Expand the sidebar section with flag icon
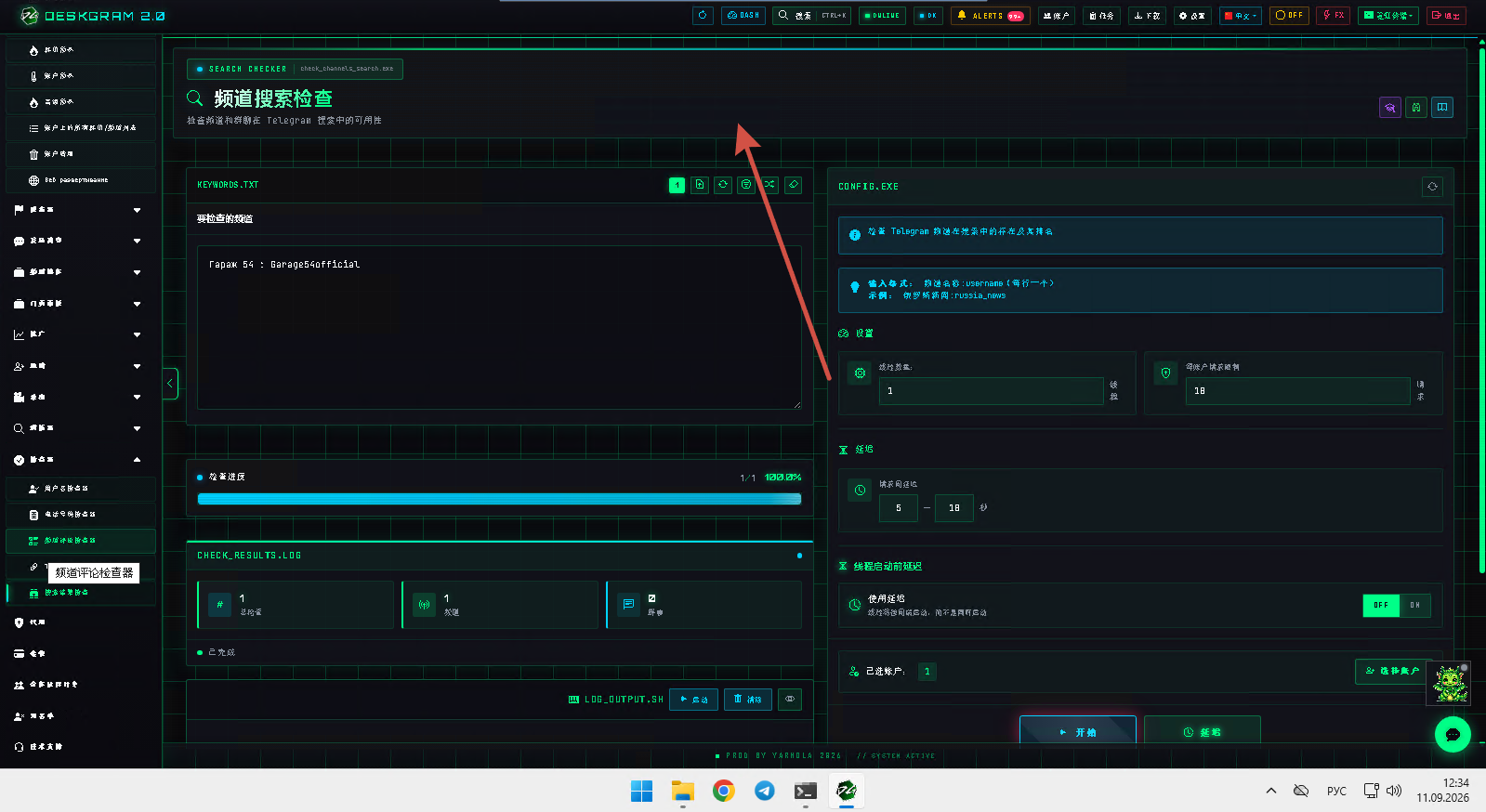This screenshot has width=1486, height=812. coord(79,210)
